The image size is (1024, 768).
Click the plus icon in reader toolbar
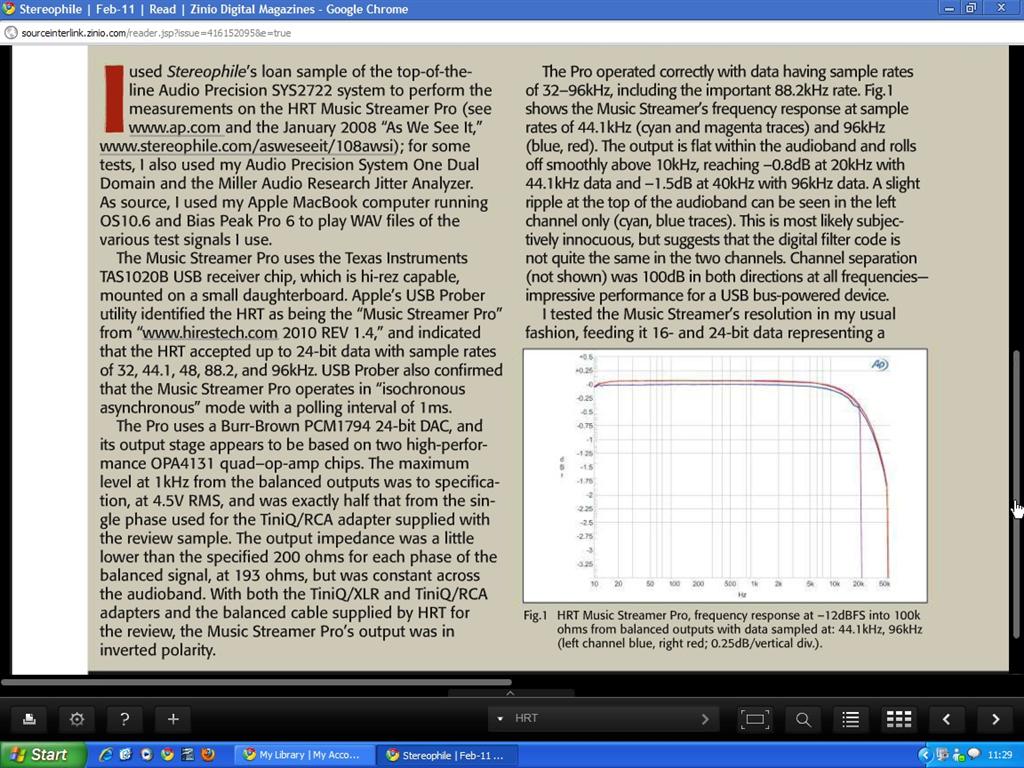[173, 719]
